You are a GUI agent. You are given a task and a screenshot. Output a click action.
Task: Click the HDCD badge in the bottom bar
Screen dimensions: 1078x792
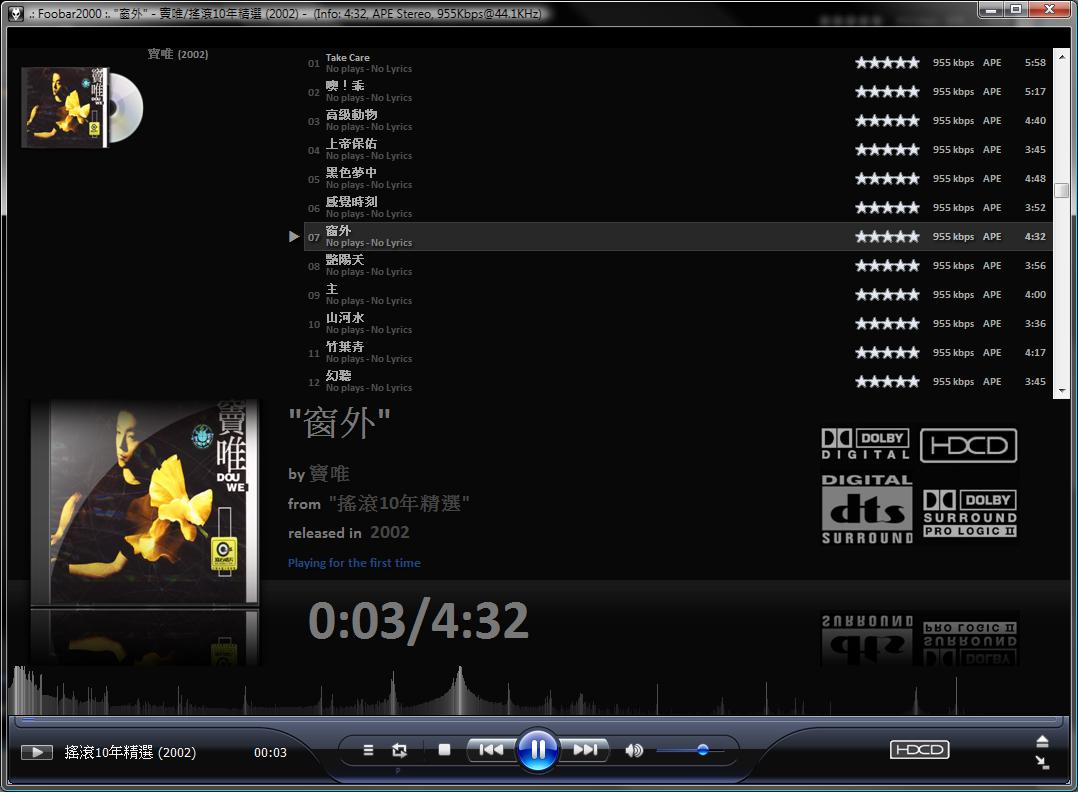pos(919,749)
